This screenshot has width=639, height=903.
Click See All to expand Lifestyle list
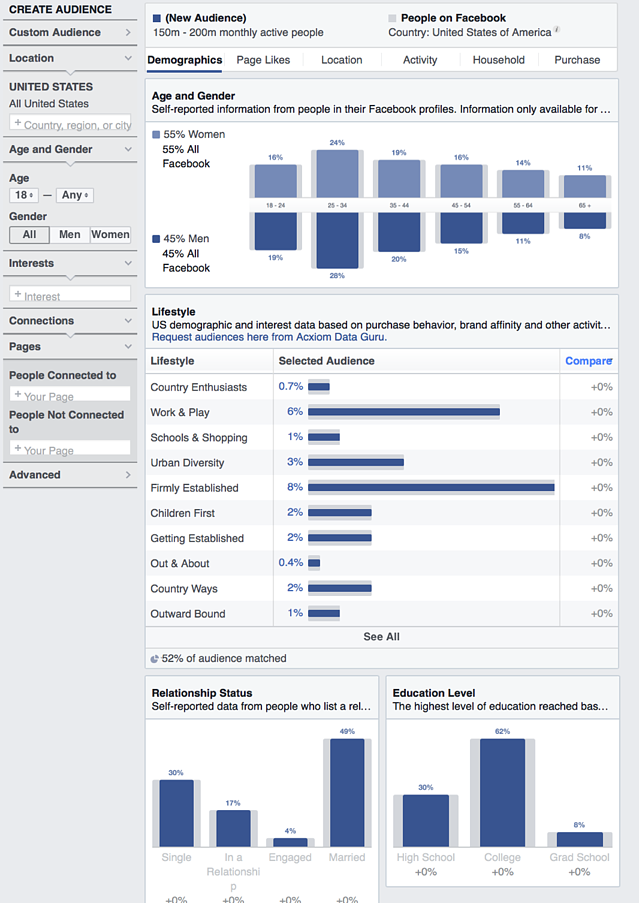(x=381, y=636)
